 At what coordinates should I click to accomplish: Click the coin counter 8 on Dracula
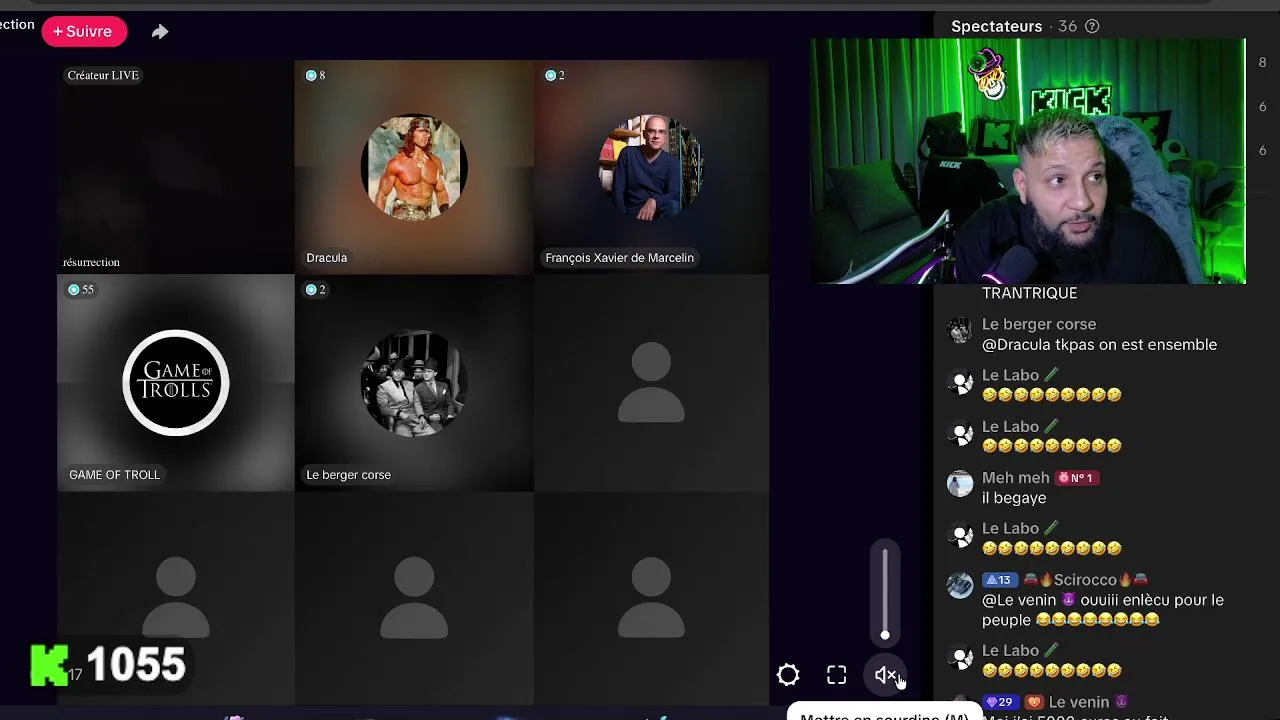315,75
